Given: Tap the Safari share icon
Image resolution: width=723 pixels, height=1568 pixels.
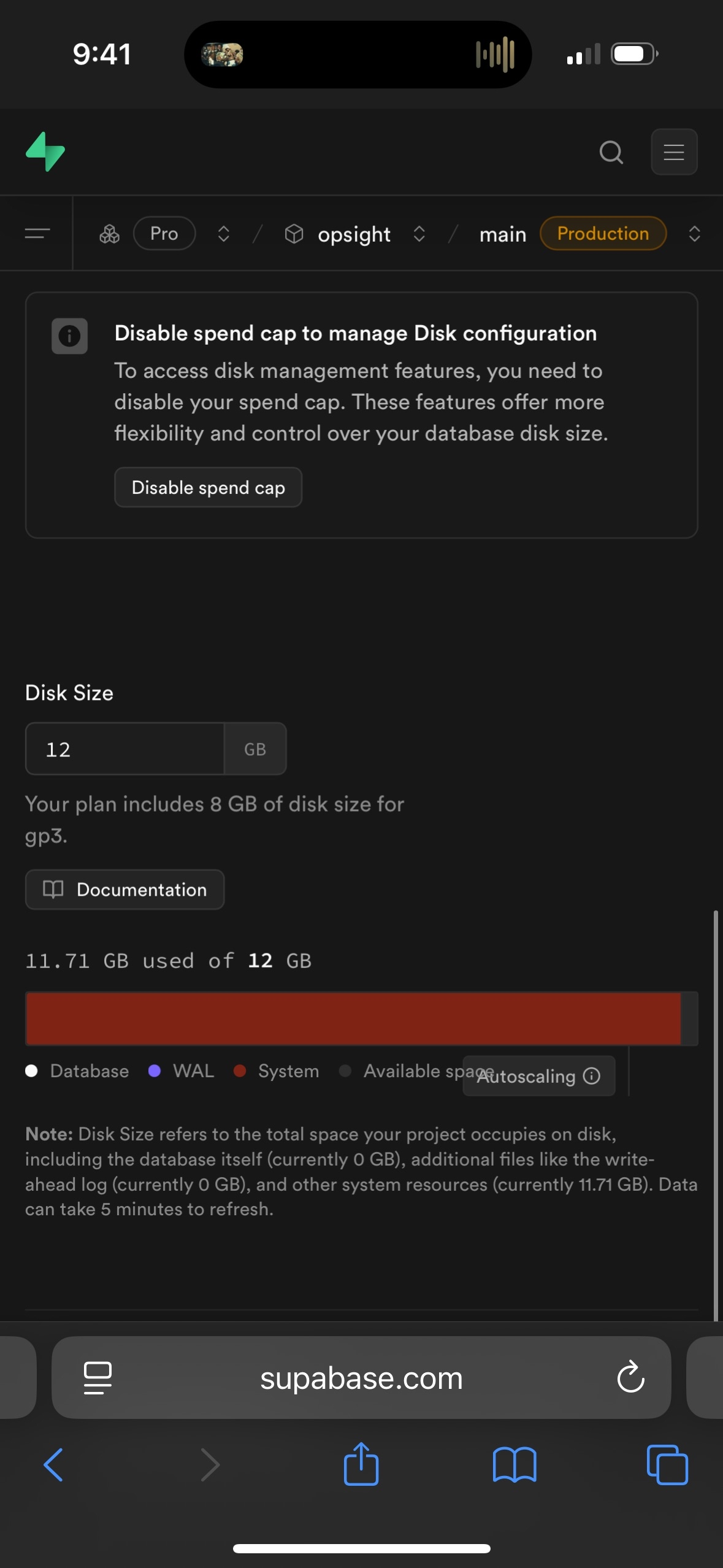Looking at the screenshot, I should (361, 1464).
